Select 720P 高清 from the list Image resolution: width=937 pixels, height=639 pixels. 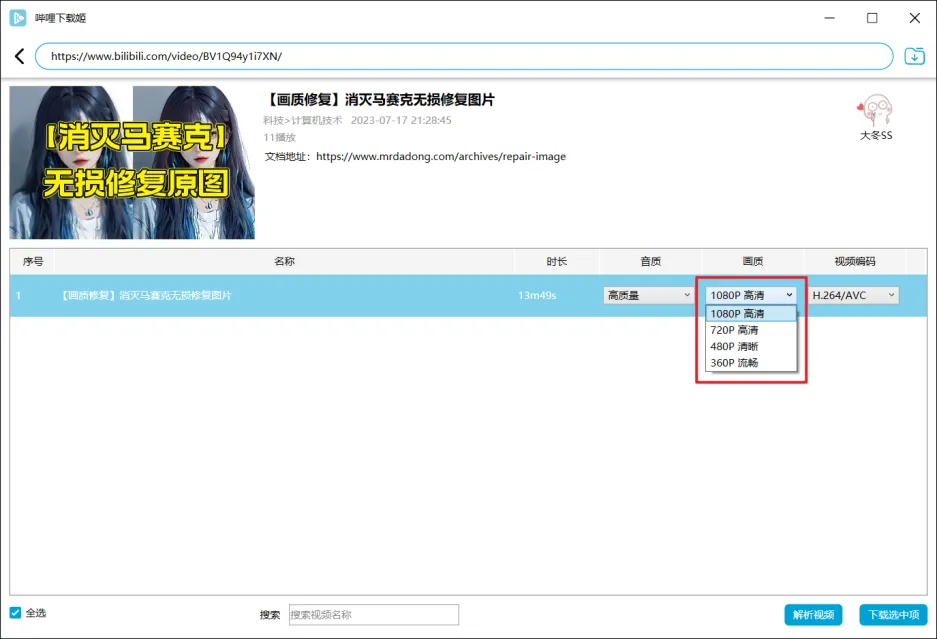pos(735,330)
